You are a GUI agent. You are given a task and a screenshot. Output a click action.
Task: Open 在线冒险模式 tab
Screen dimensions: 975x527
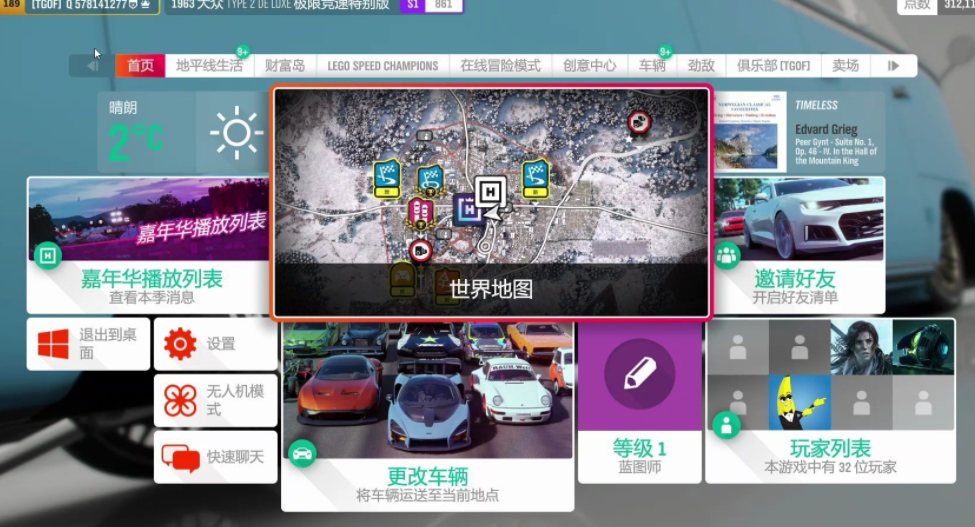pos(501,66)
